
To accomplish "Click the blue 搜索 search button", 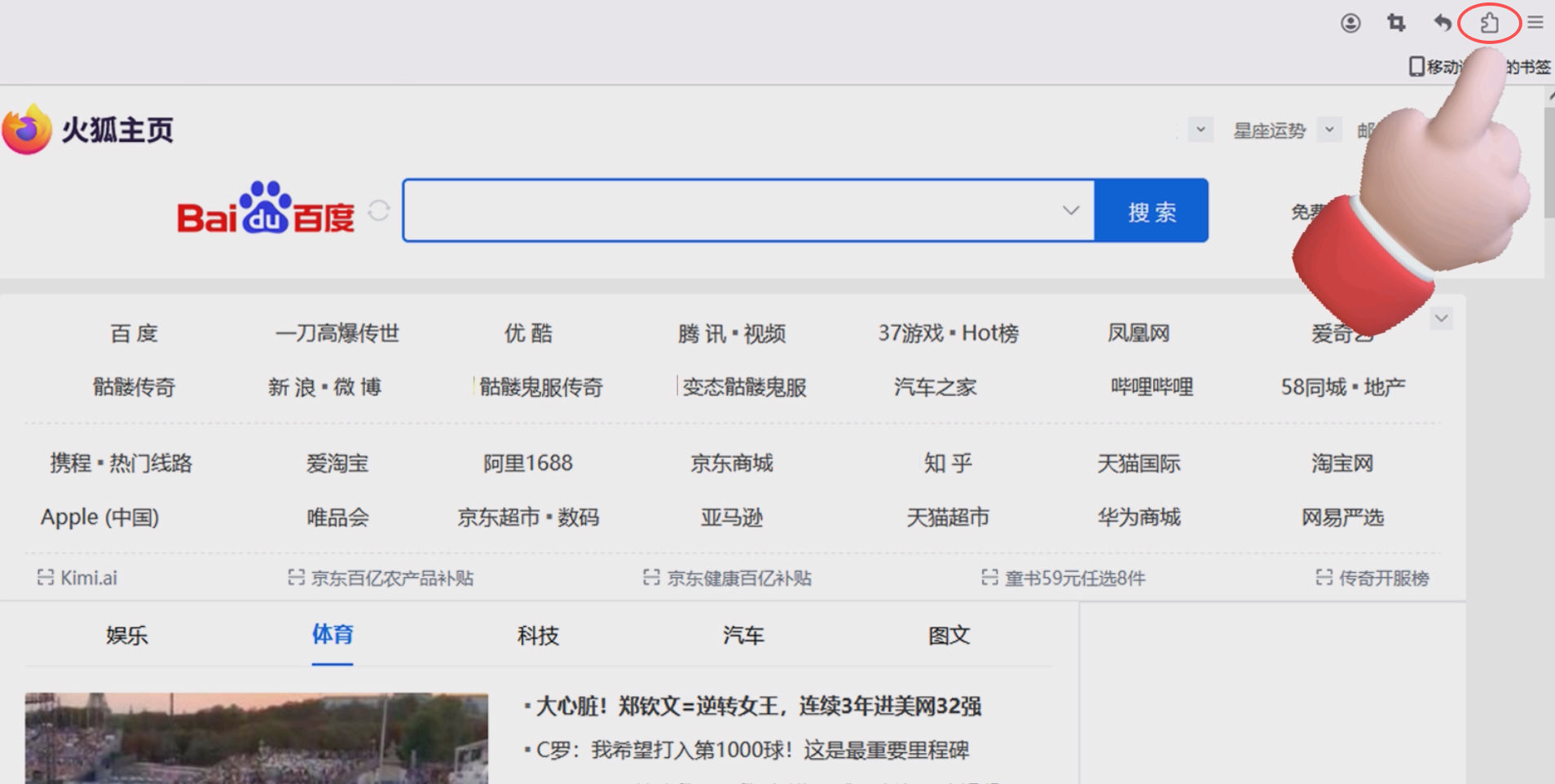I will (x=1152, y=210).
